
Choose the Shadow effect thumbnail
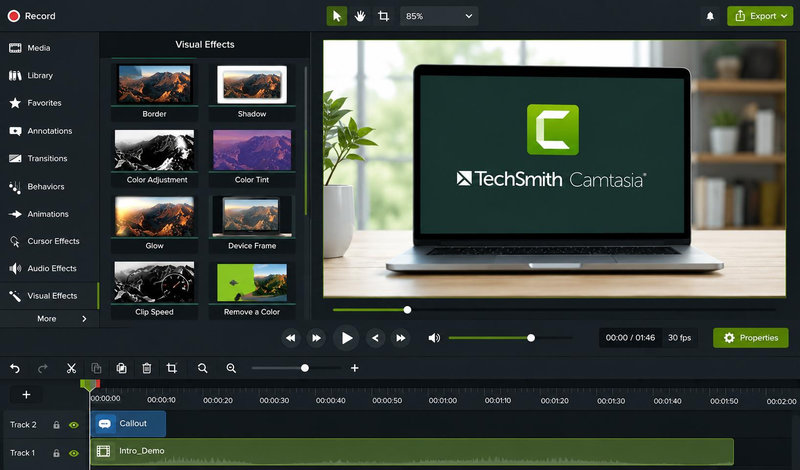252,91
